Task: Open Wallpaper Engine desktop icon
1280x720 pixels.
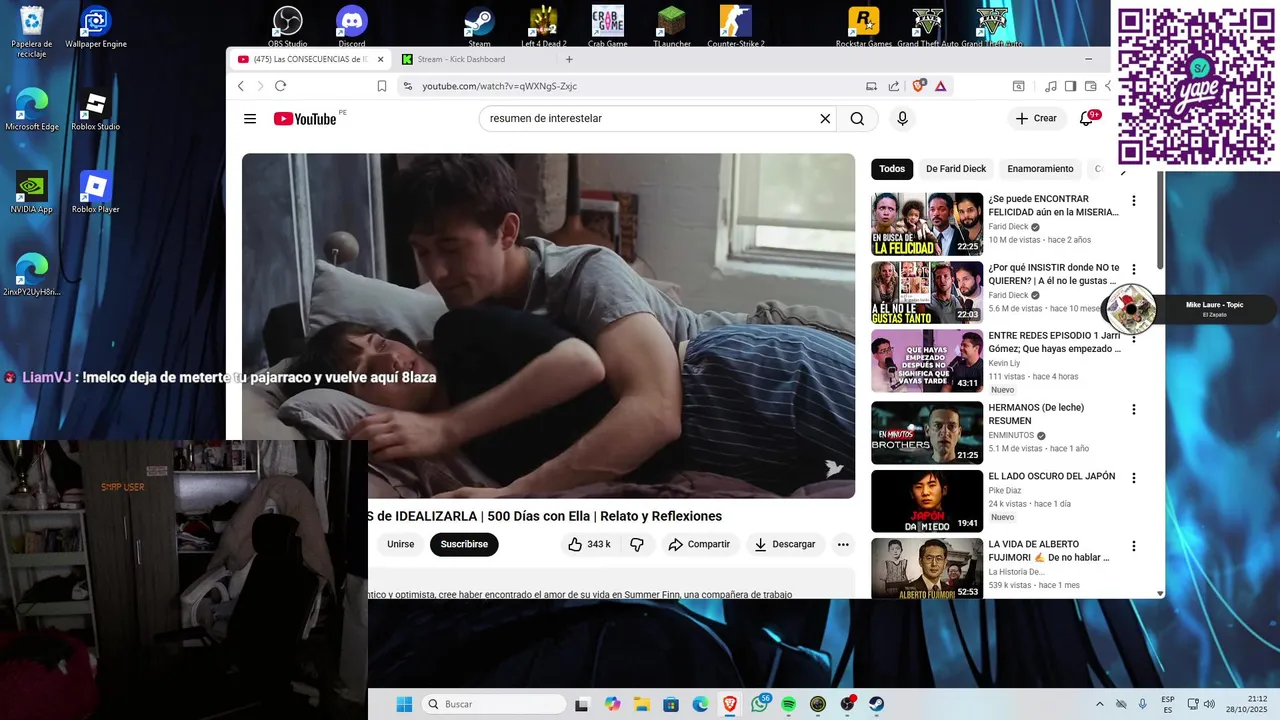Action: click(96, 27)
